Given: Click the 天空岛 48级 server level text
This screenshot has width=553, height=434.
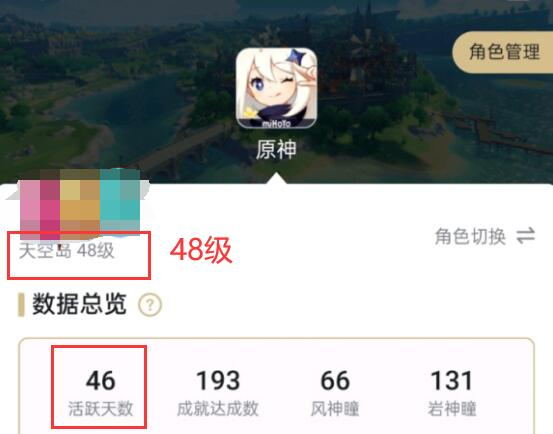Looking at the screenshot, I should click(x=66, y=251).
